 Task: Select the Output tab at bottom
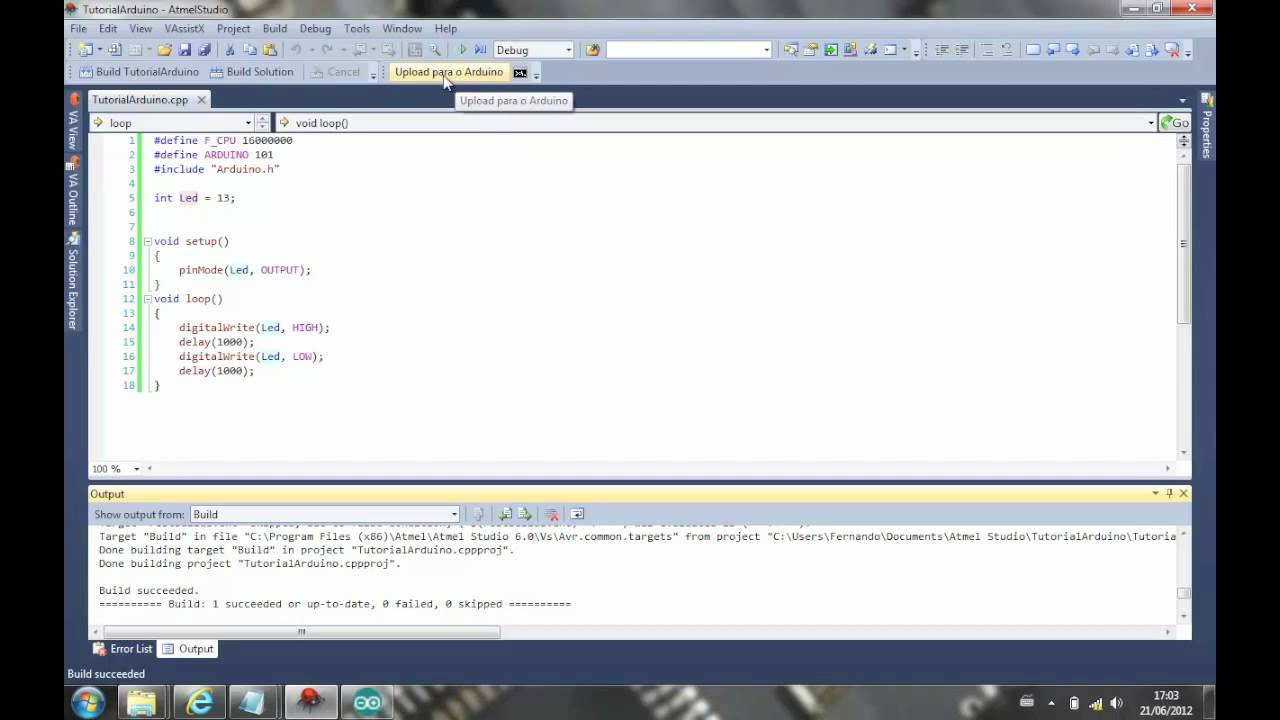(188, 648)
